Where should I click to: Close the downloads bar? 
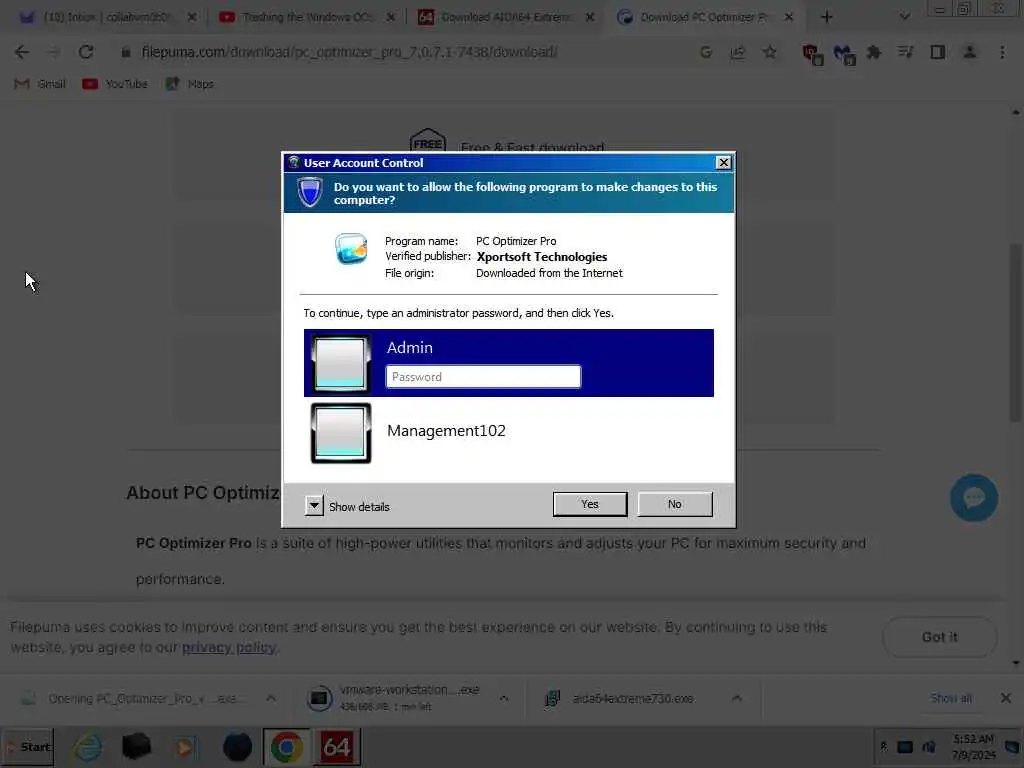point(1006,698)
